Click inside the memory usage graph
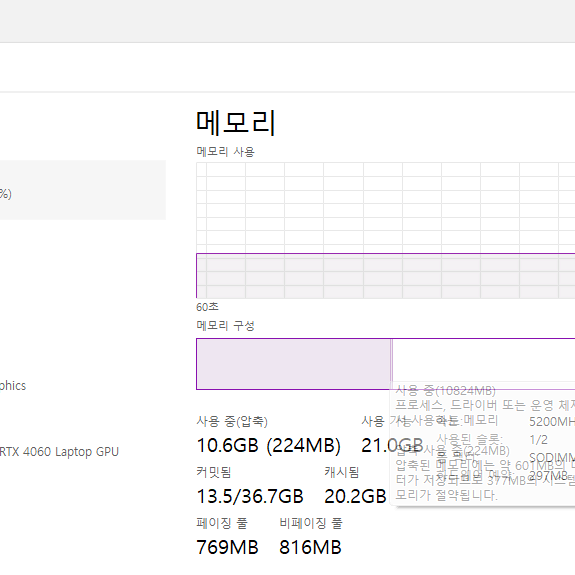 385,230
